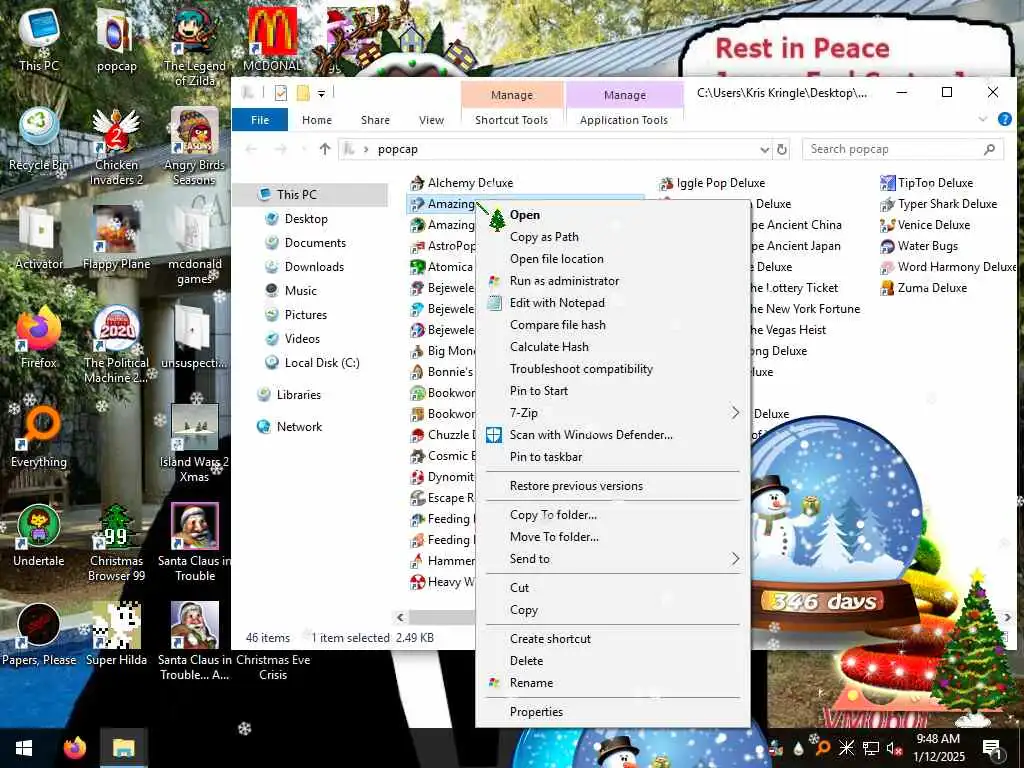This screenshot has width=1024, height=768.
Task: Open the Shortcut Tools tab
Action: click(511, 120)
